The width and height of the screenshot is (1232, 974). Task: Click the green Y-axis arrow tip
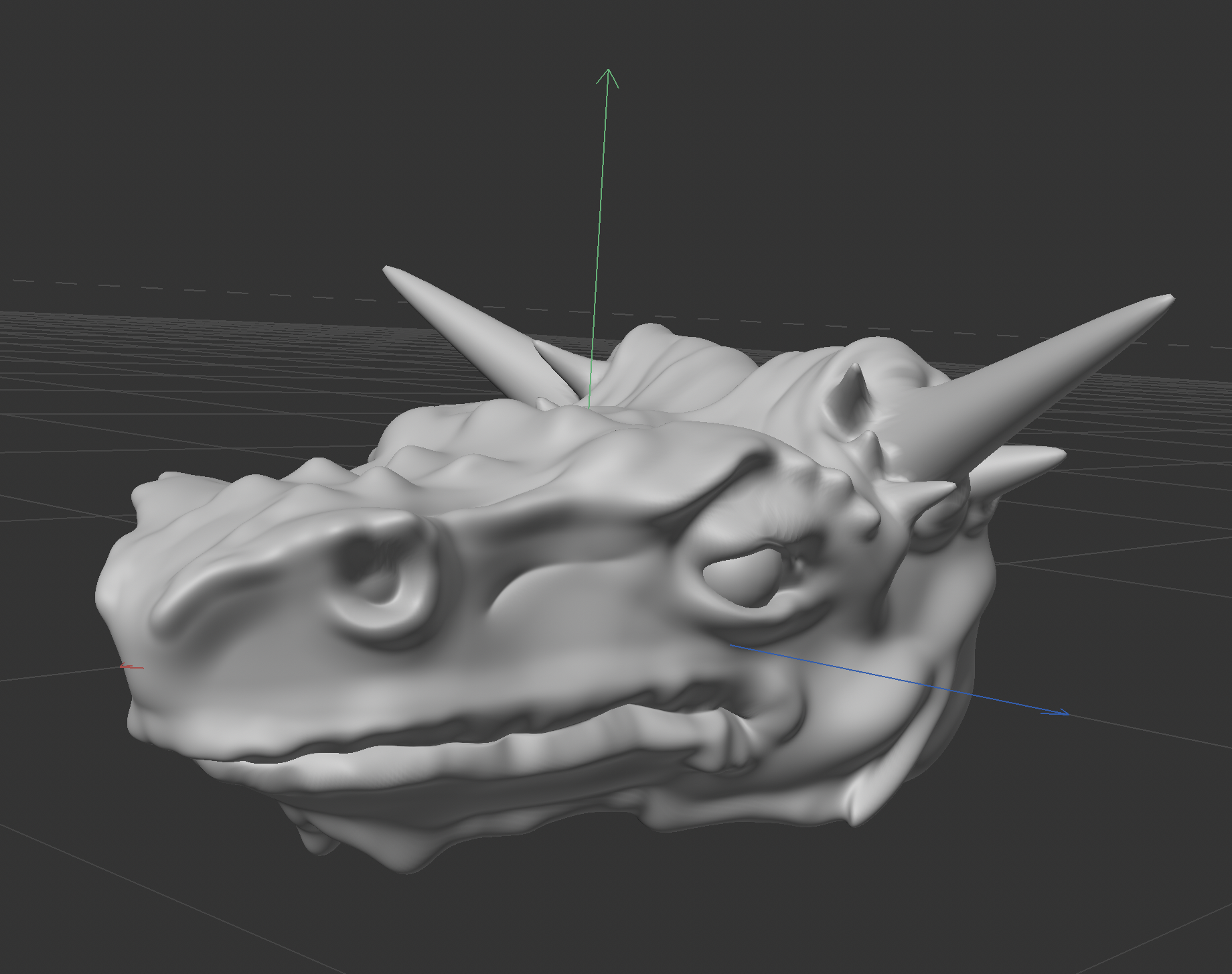607,71
